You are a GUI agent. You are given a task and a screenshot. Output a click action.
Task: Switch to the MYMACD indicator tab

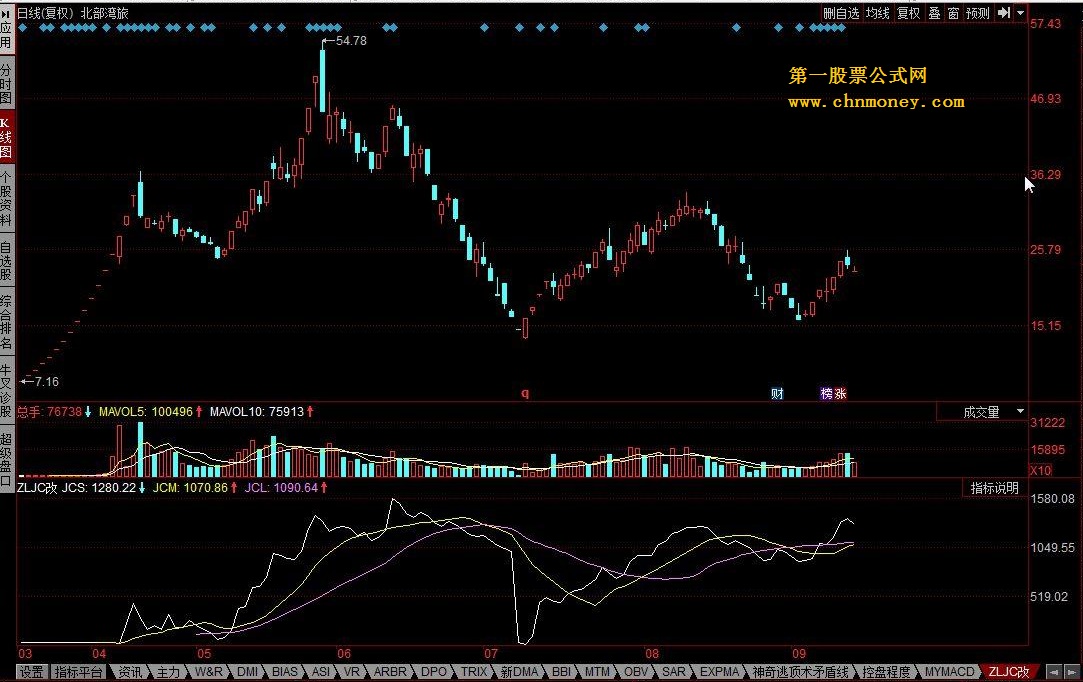(950, 672)
